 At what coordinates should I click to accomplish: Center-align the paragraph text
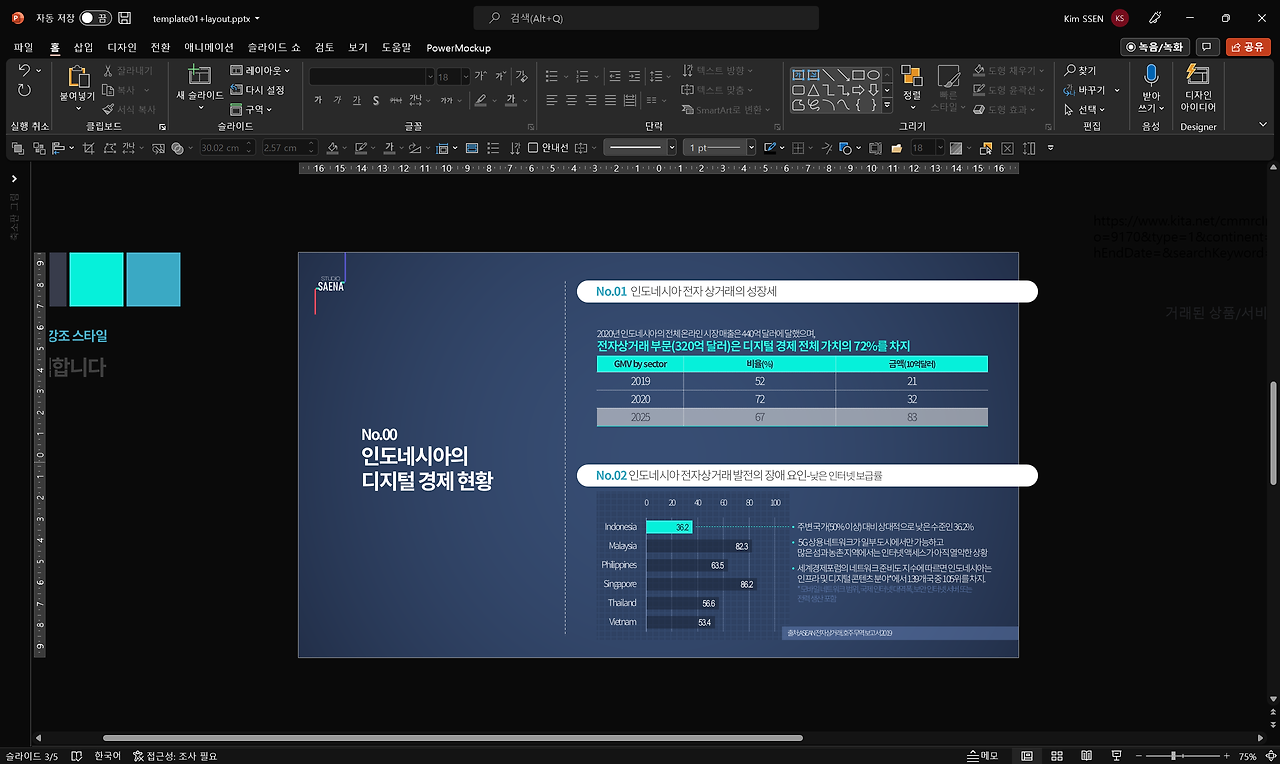571,100
